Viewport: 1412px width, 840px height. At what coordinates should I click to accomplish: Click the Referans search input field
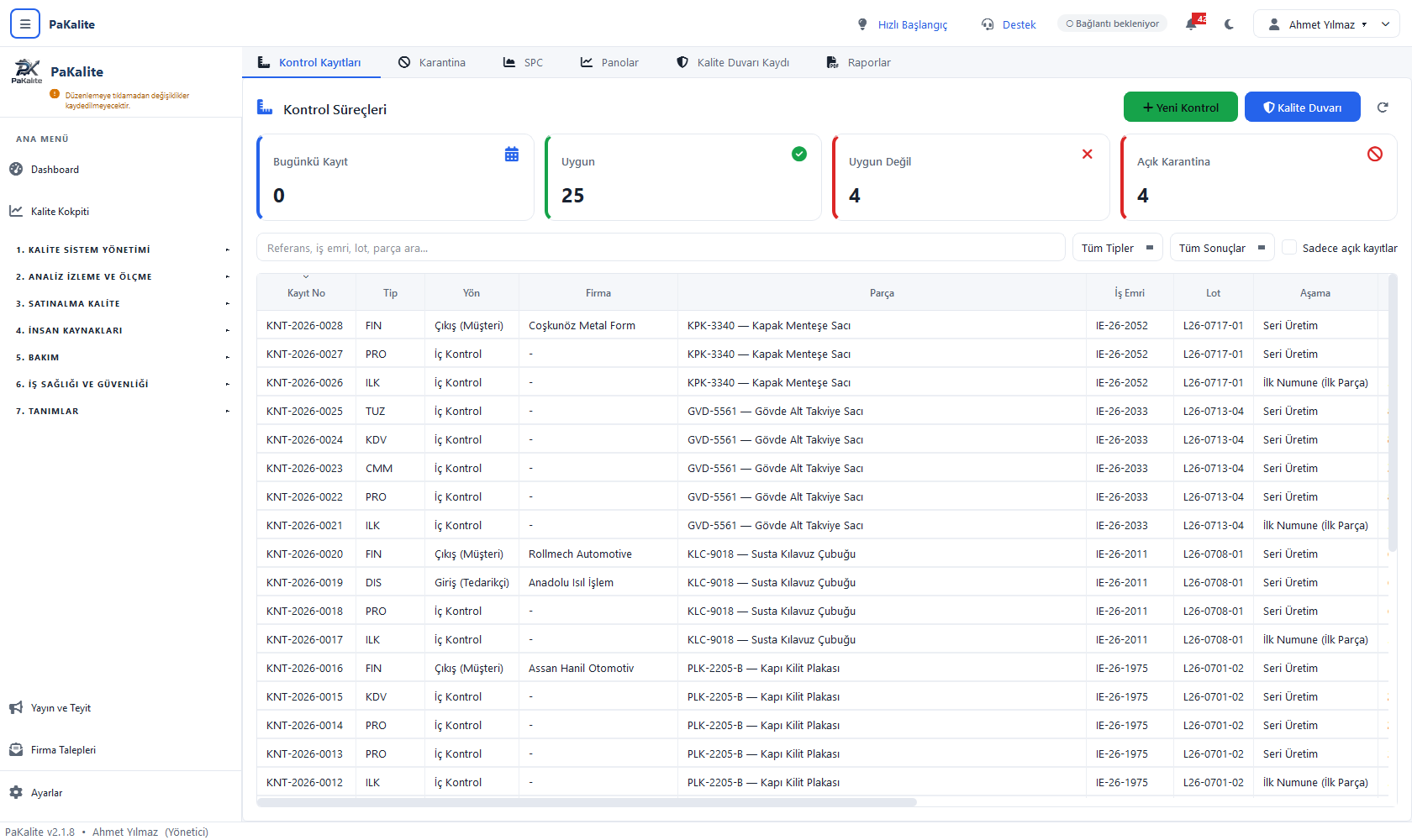661,248
